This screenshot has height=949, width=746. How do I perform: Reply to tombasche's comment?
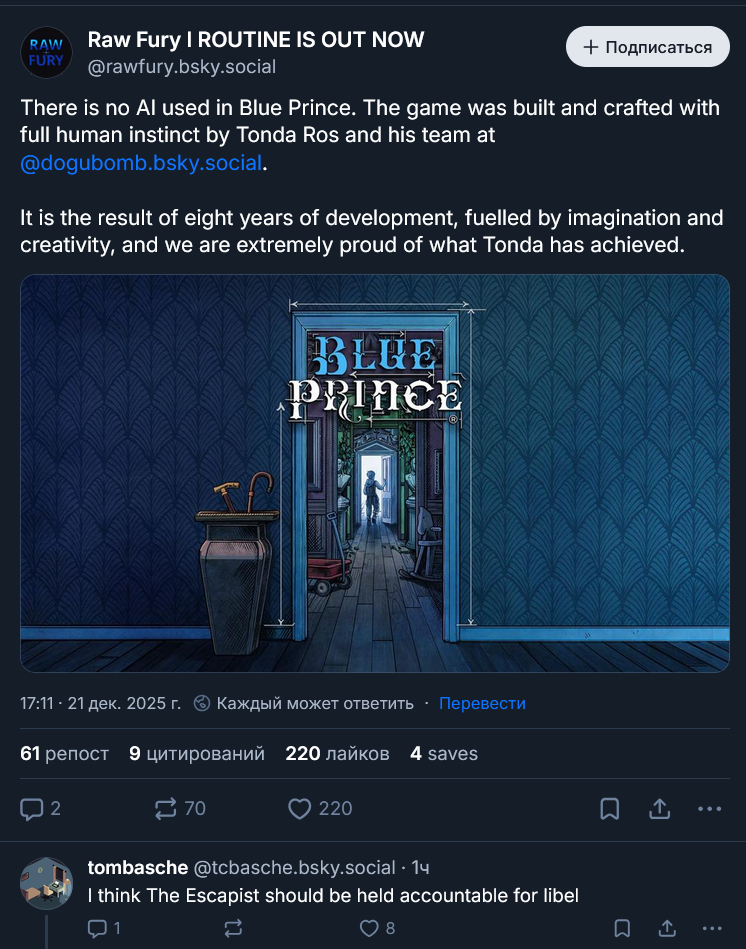click(105, 928)
